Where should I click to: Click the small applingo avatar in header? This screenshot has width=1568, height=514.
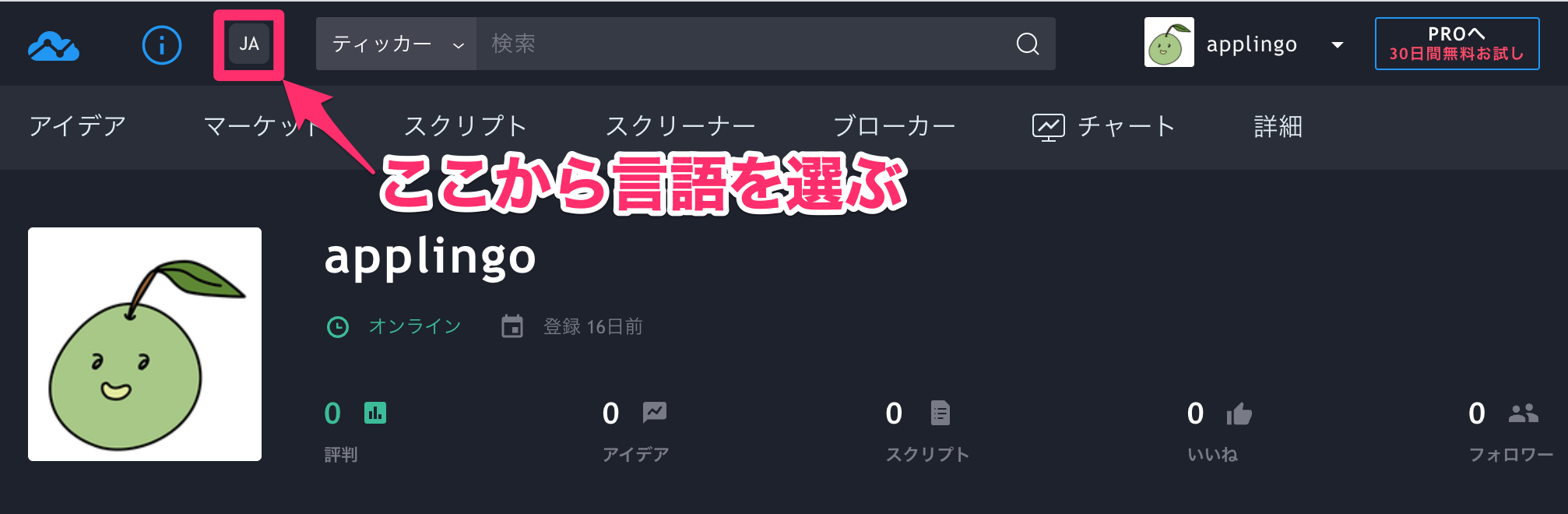coord(1169,43)
